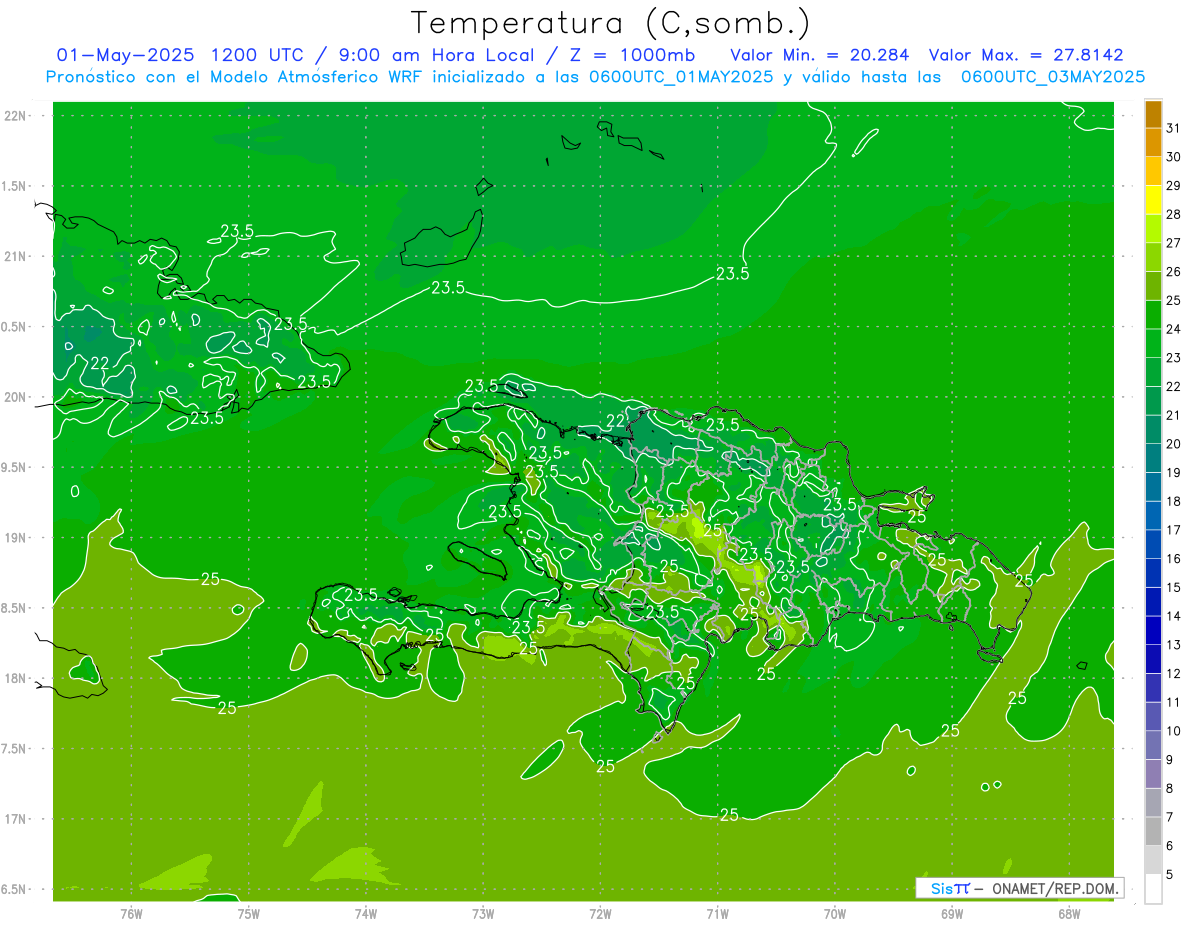Click the '0600UTC_03MAY2025' valid-until time
The height and width of the screenshot is (927, 1200).
(1053, 76)
